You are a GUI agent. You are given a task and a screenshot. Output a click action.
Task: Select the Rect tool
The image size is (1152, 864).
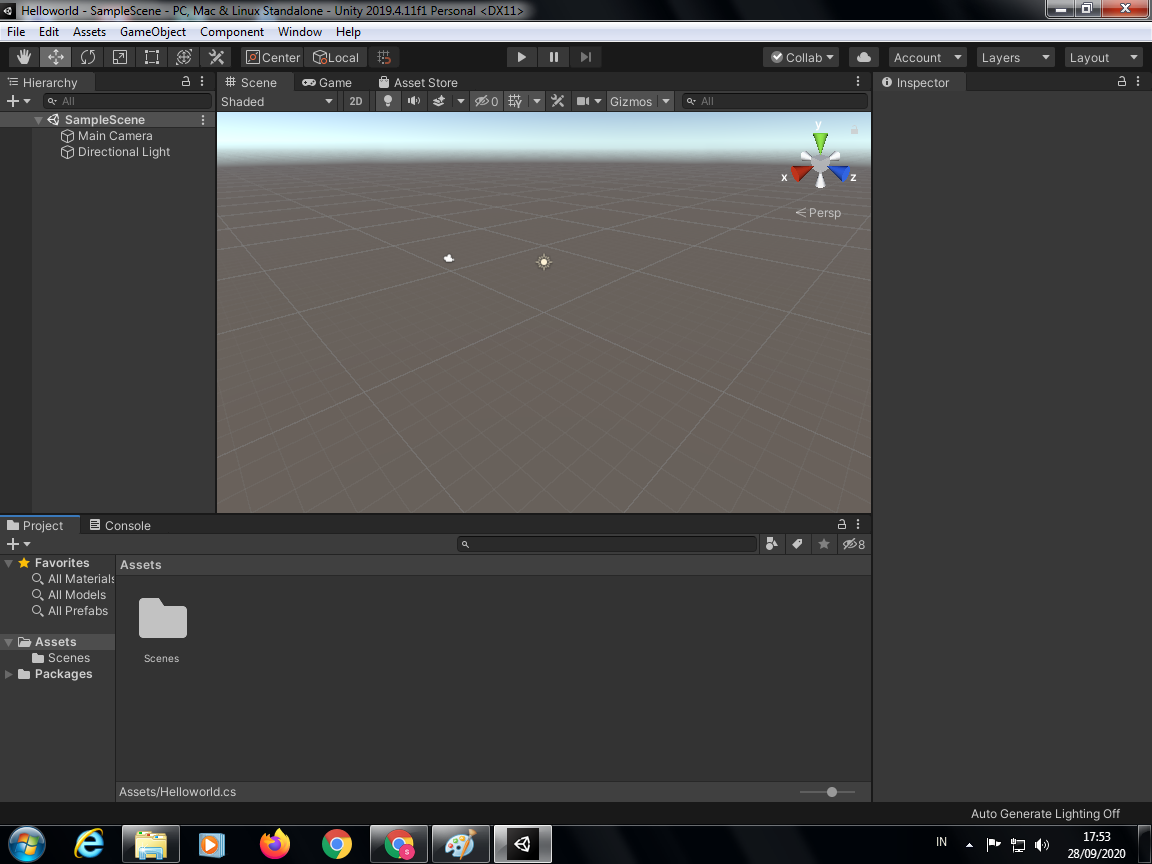pyautogui.click(x=152, y=57)
